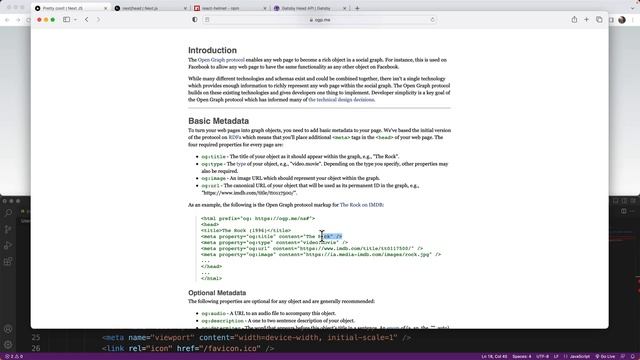Open the Safari sidebar dropdown arrow

(75, 20)
